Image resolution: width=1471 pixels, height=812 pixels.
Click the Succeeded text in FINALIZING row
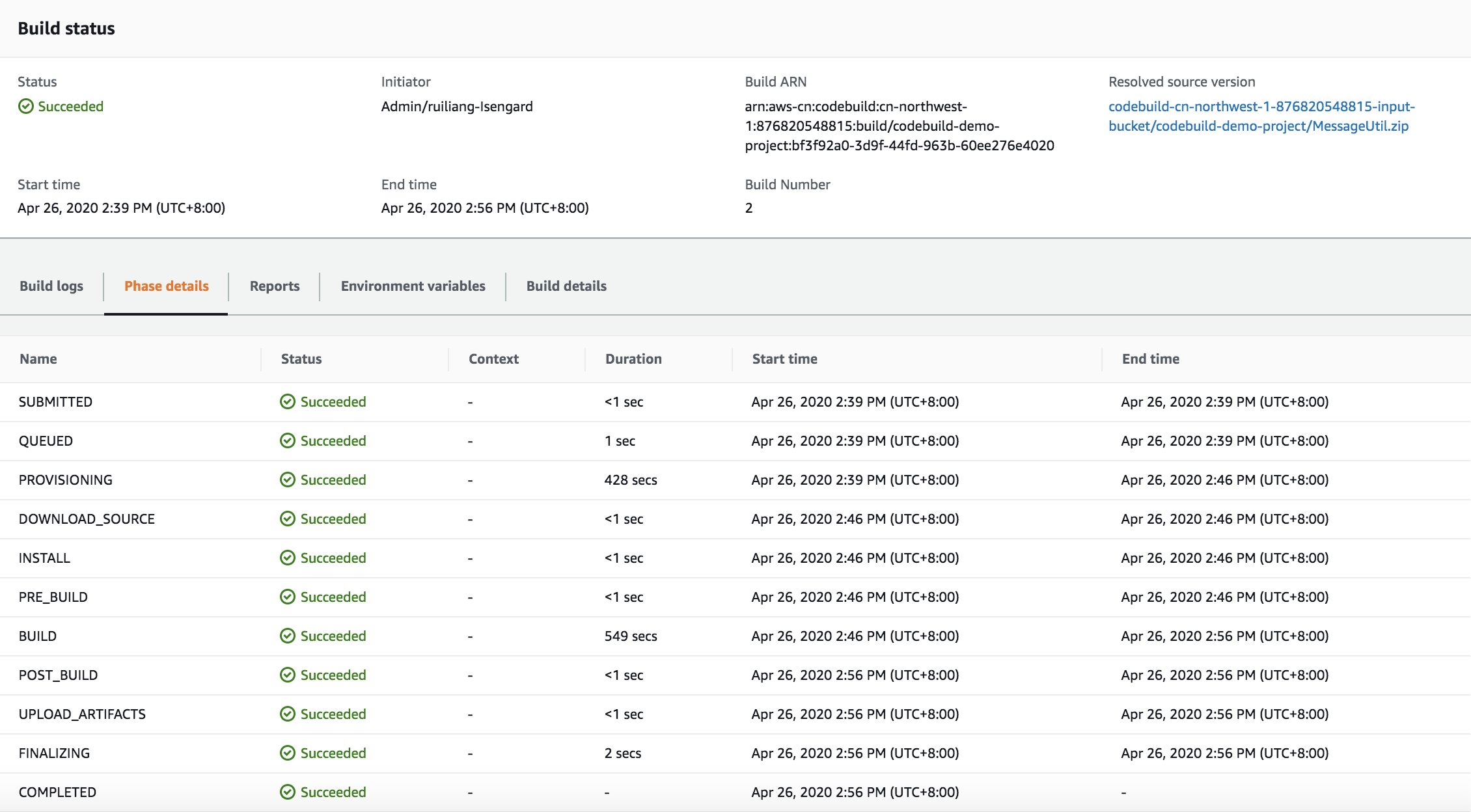333,753
